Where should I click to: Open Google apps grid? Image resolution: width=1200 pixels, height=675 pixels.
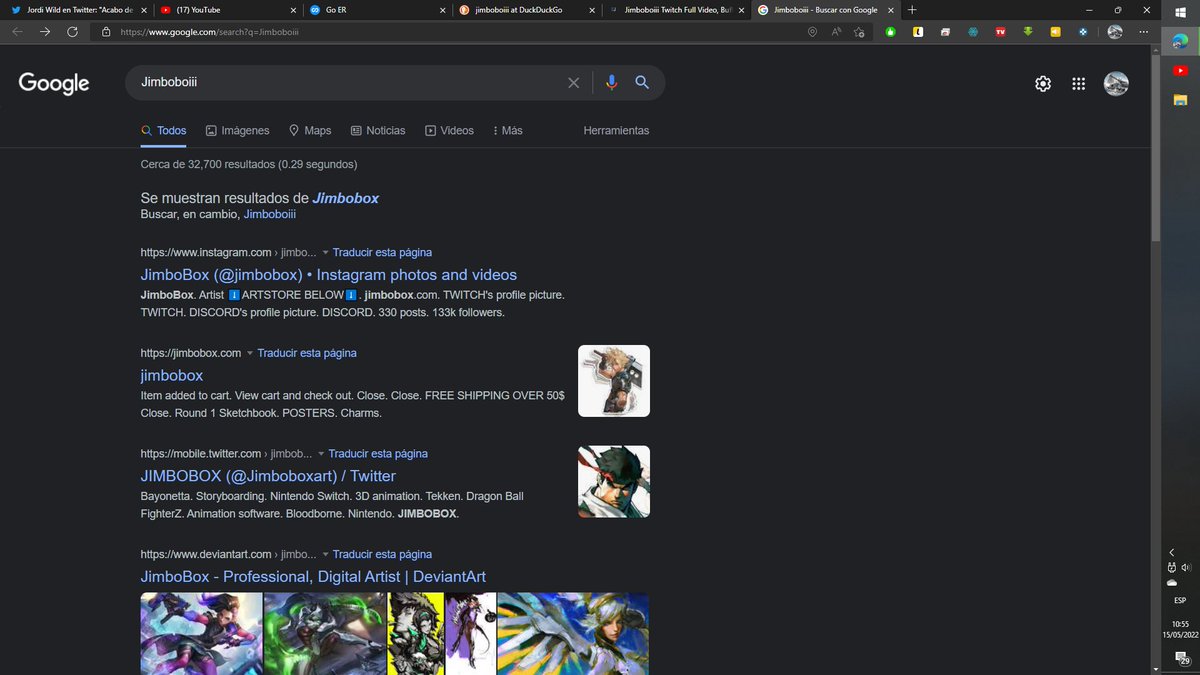click(x=1079, y=84)
